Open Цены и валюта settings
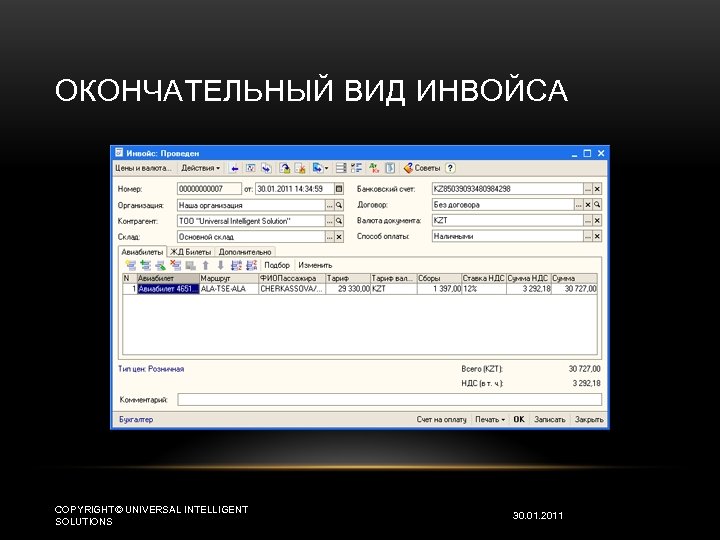720x540 pixels. point(143,169)
